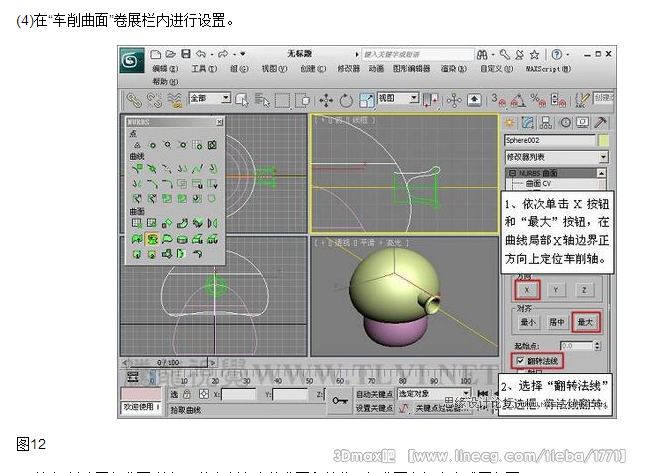
Task: Open the Create panel sun icon
Action: click(510, 122)
